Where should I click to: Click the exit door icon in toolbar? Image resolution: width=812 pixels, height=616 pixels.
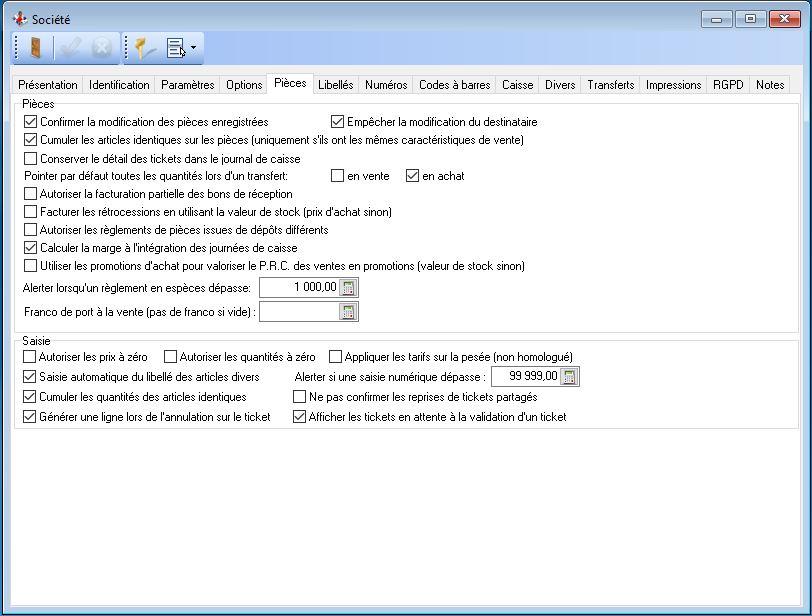pos(34,48)
